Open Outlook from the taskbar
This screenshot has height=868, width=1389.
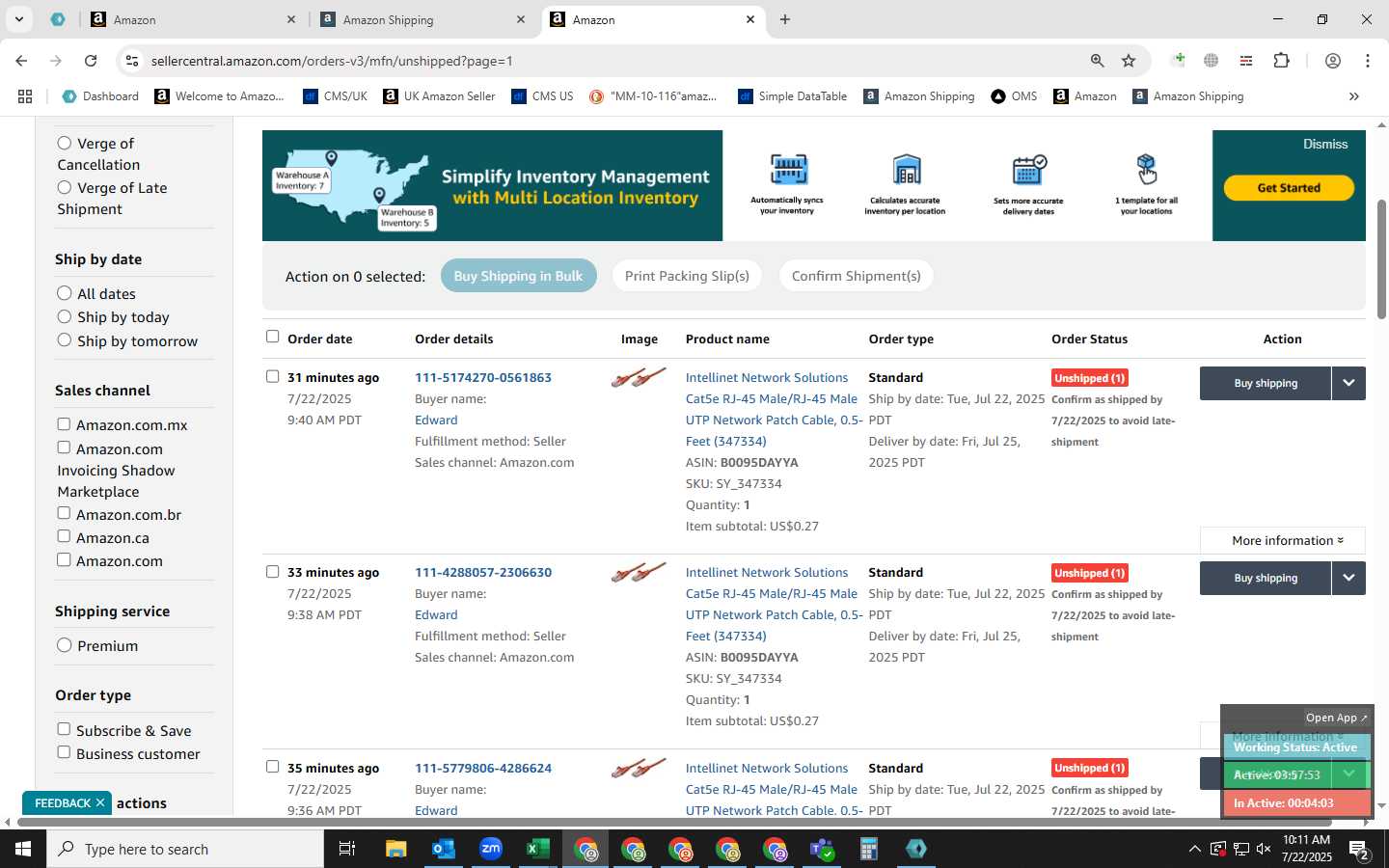tap(444, 849)
